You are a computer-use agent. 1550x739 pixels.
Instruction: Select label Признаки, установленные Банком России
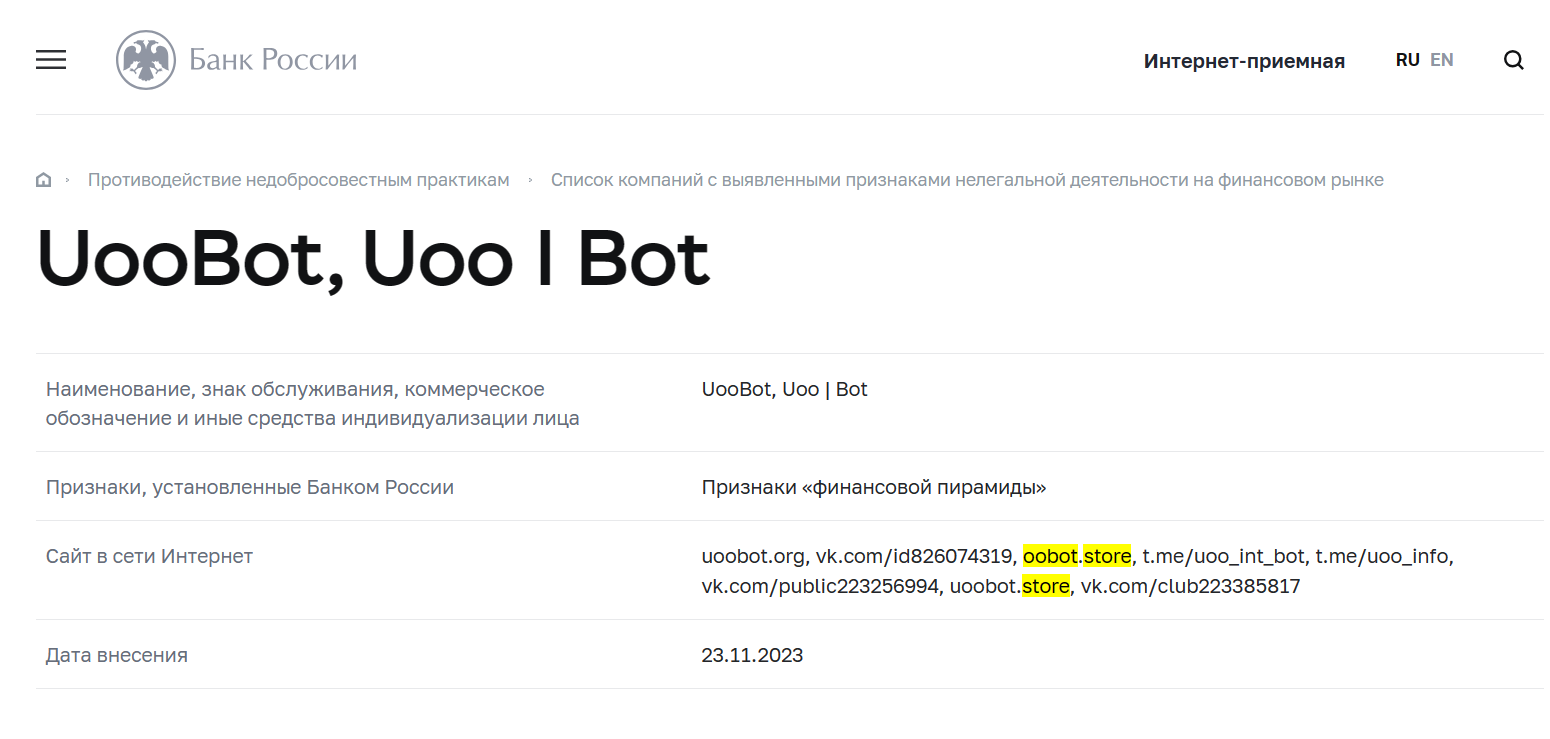[250, 487]
